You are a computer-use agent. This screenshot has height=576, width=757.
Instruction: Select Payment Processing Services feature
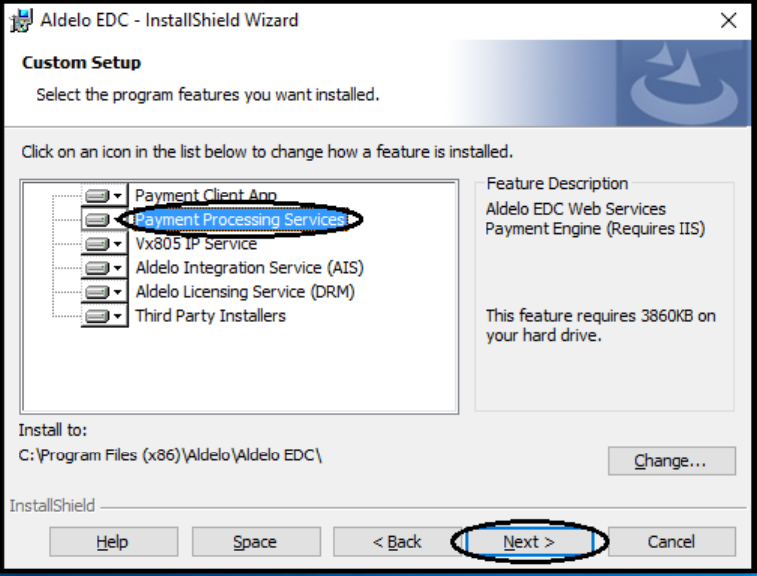tap(240, 220)
